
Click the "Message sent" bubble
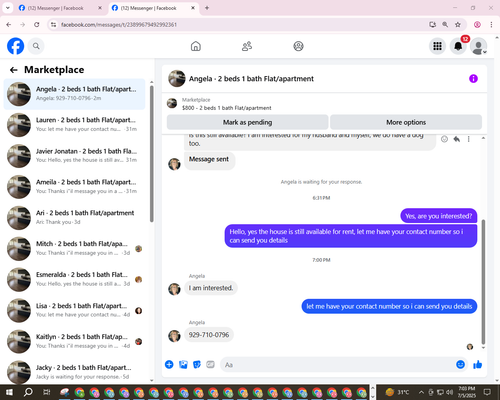(209, 160)
